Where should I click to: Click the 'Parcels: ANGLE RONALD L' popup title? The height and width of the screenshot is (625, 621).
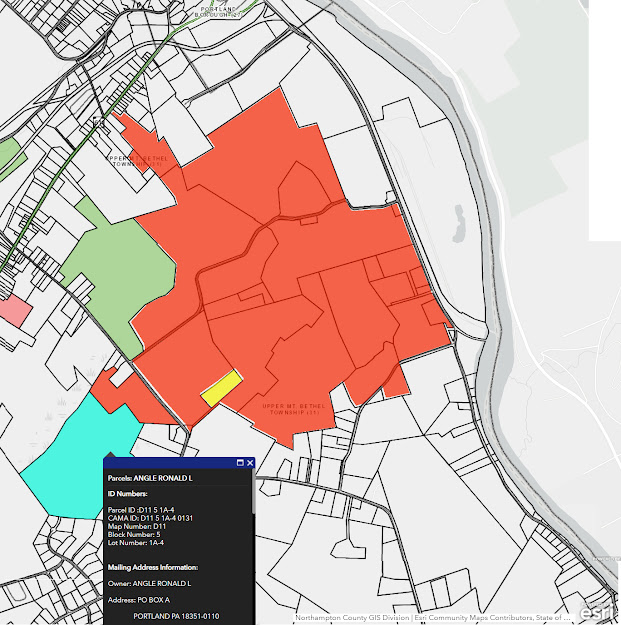150,478
